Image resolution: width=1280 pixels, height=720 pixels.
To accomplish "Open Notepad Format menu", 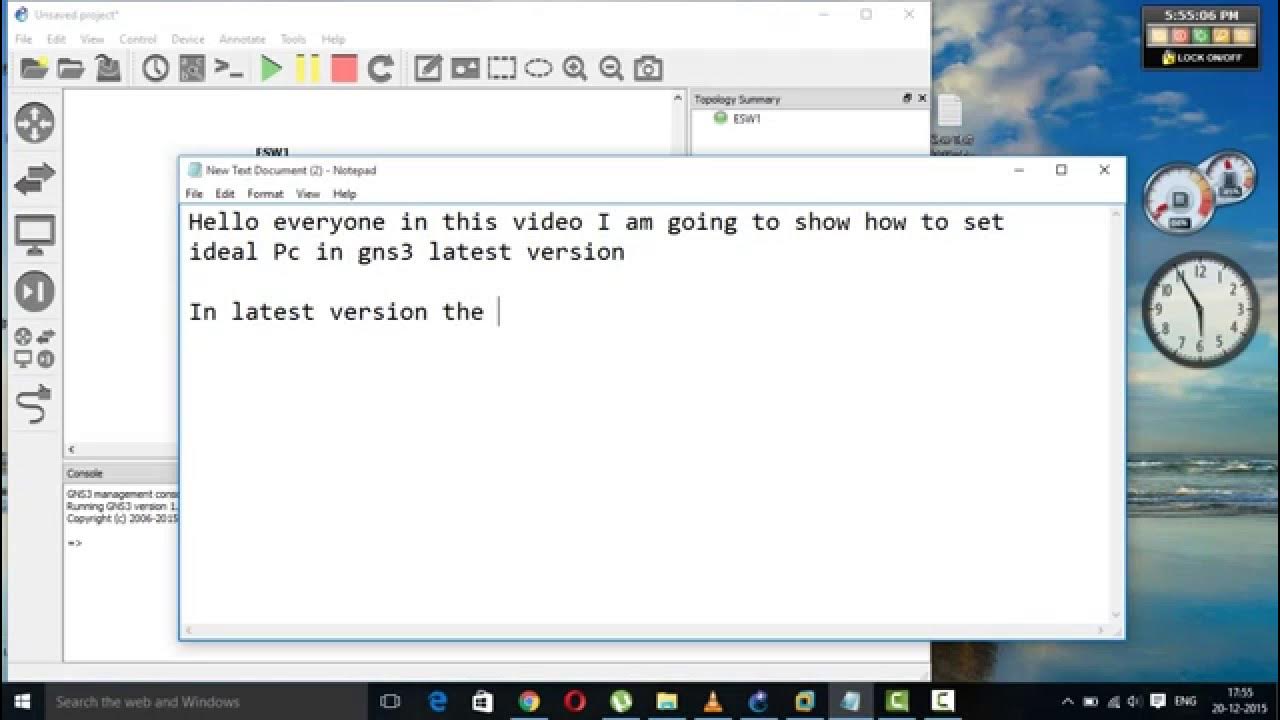I will click(x=265, y=194).
